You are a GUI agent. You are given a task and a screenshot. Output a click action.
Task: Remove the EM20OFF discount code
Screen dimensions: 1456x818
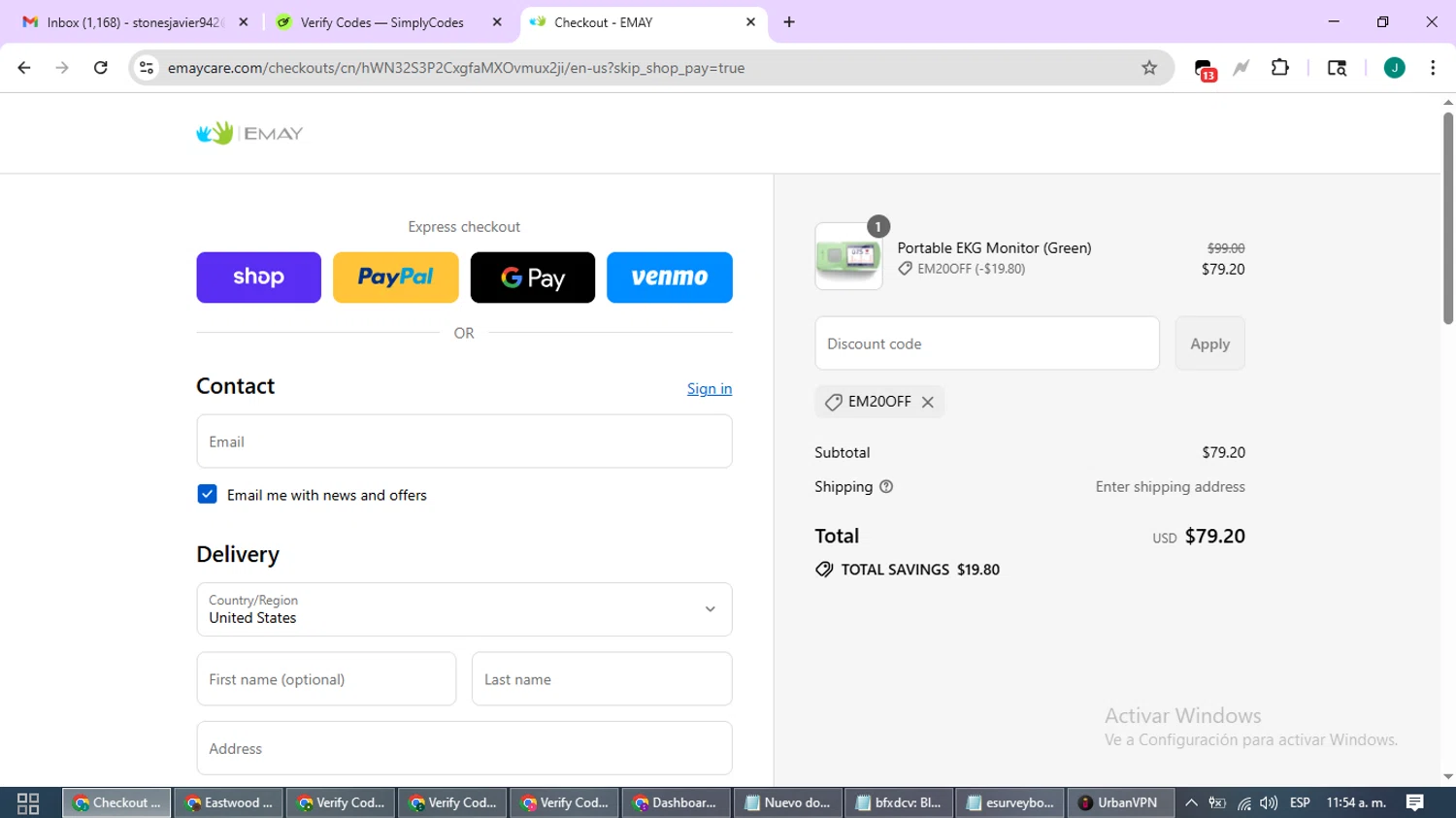pos(928,402)
